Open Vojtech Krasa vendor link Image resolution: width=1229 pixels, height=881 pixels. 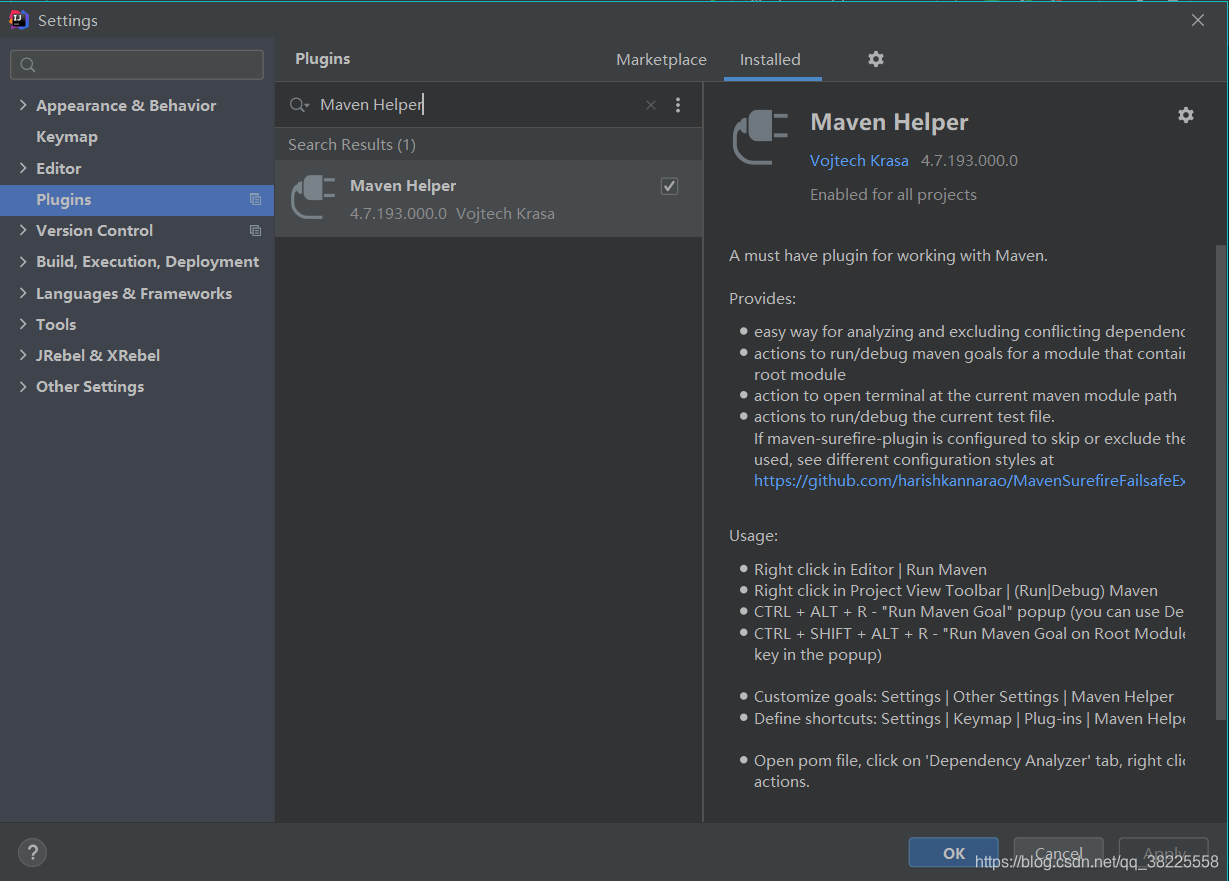click(x=859, y=161)
